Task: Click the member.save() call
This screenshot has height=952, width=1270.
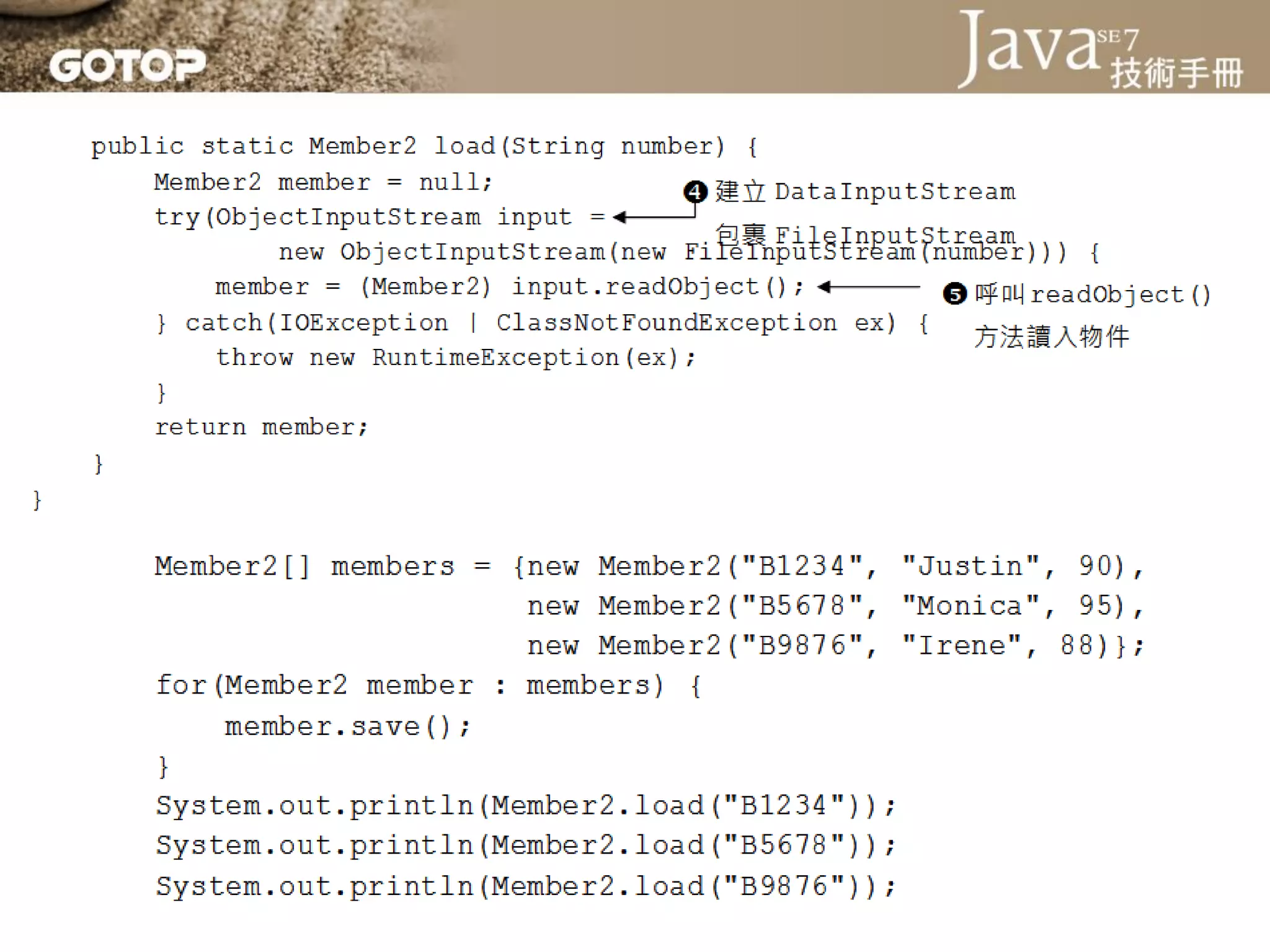Action: [347, 726]
